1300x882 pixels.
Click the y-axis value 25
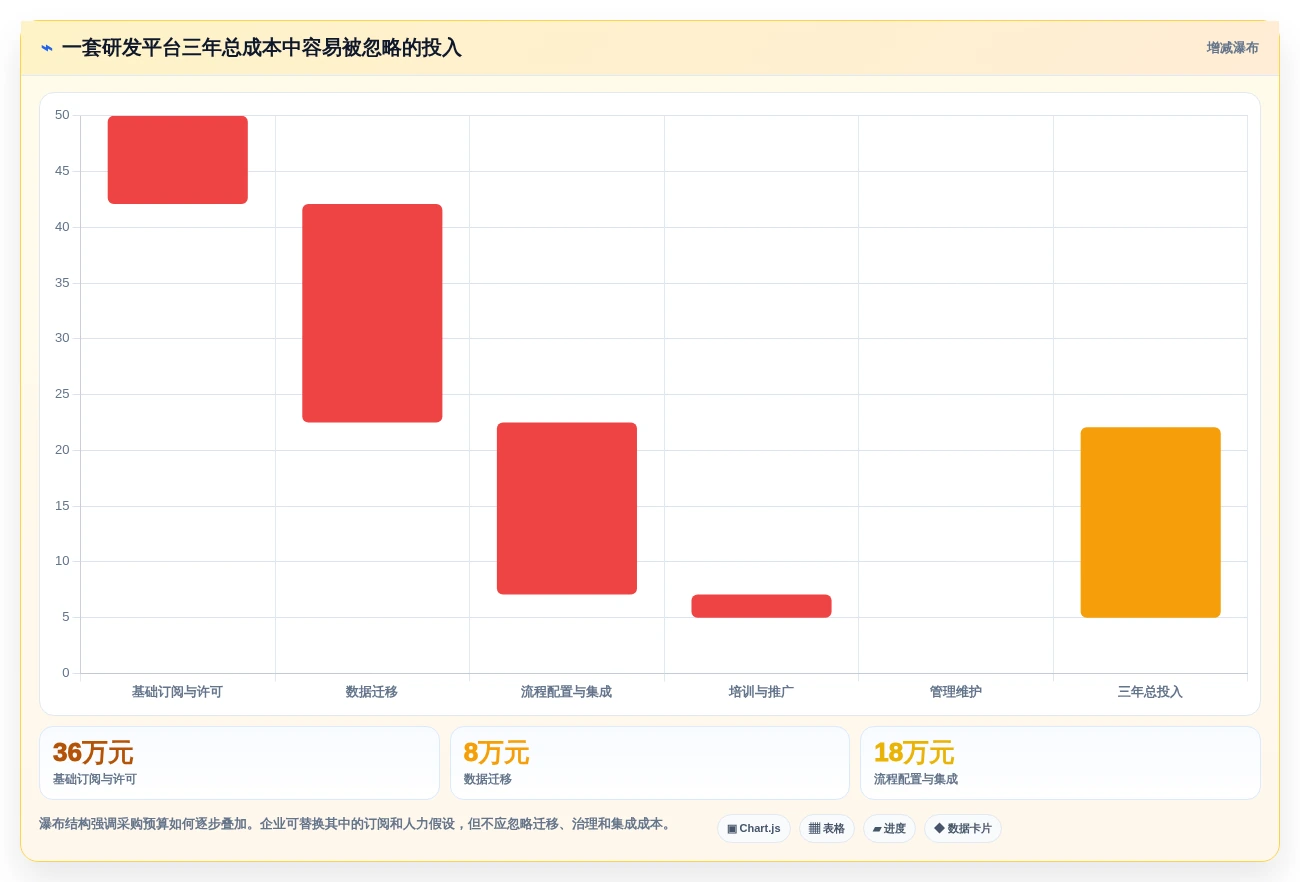(x=62, y=394)
